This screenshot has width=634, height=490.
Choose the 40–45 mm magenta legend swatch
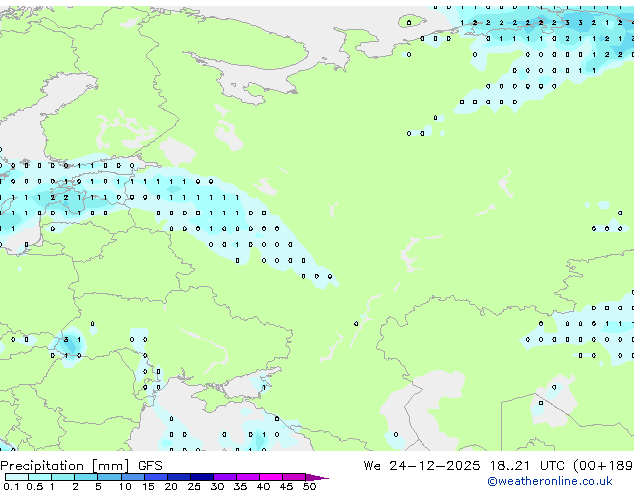[271, 477]
